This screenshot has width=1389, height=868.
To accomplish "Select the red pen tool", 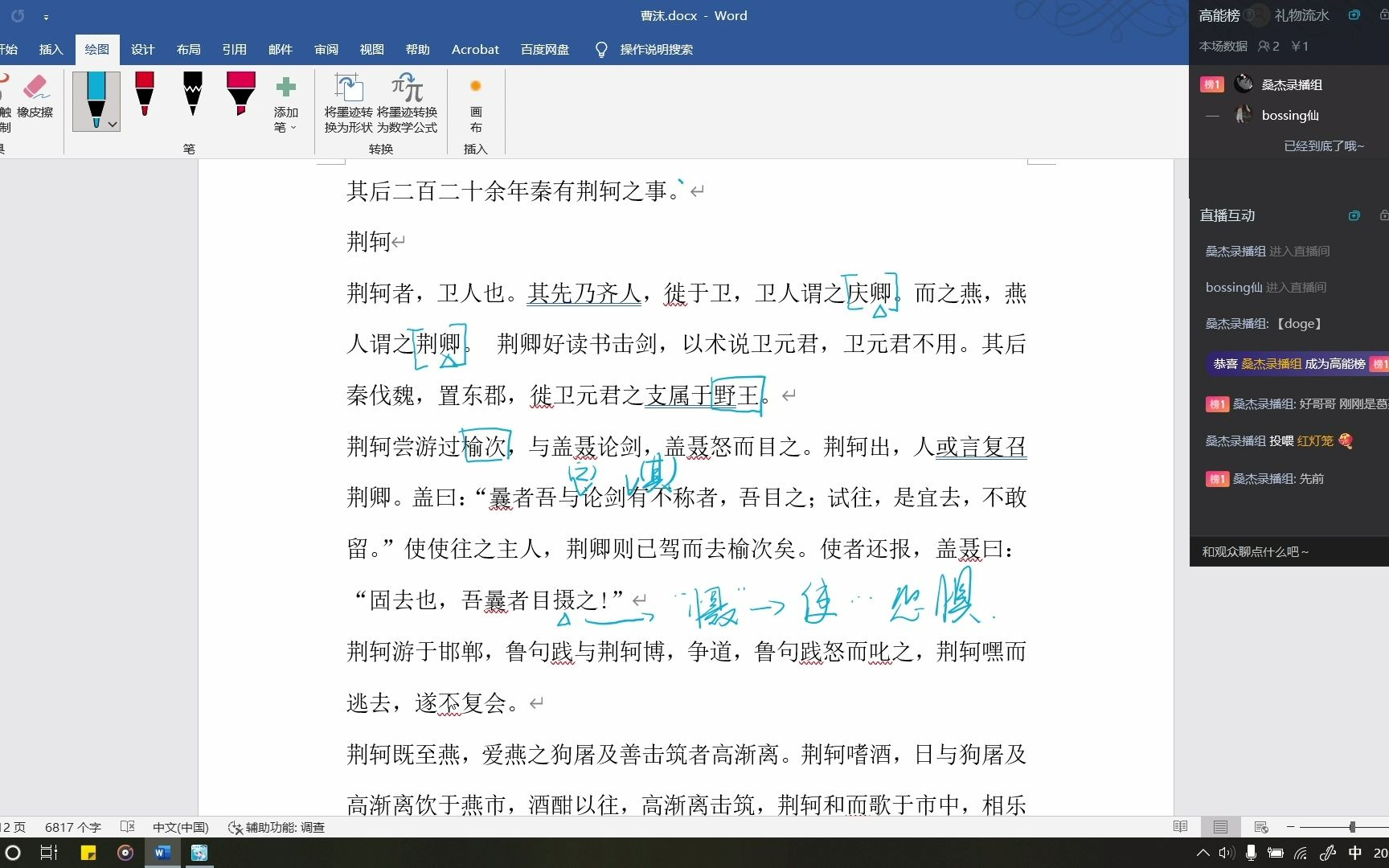I will (x=145, y=94).
